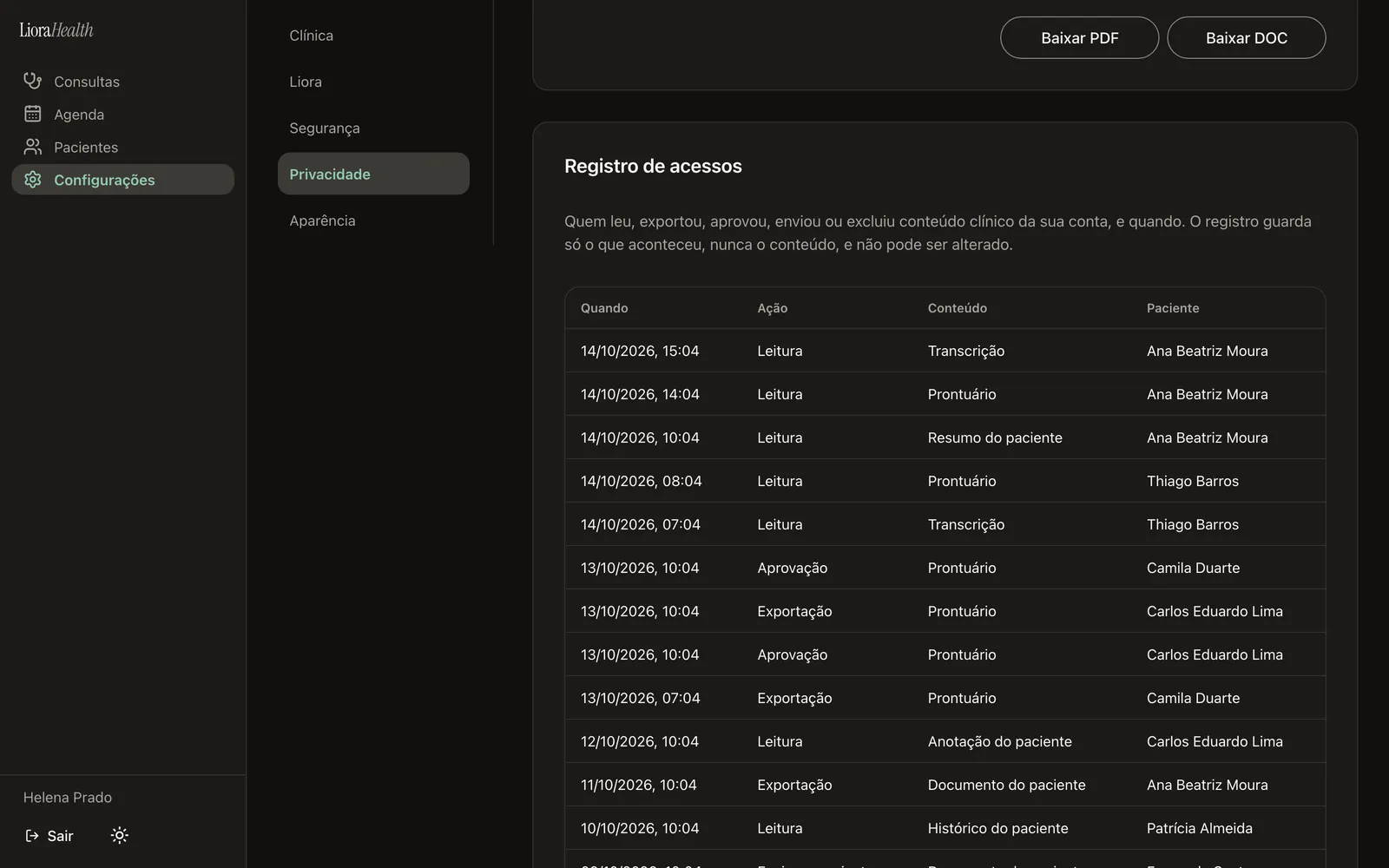Viewport: 1389px width, 868px height.
Task: Click the Baixar DOC button
Action: click(1246, 38)
